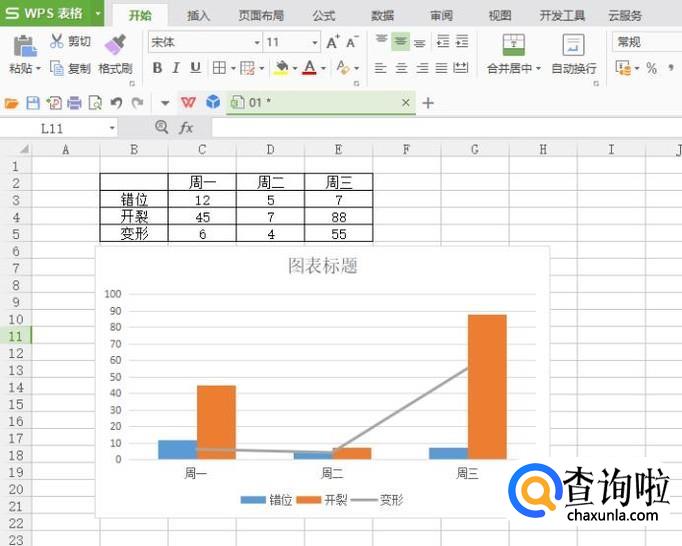Expand fill color dropdown arrow
The height and width of the screenshot is (546, 682).
point(294,68)
